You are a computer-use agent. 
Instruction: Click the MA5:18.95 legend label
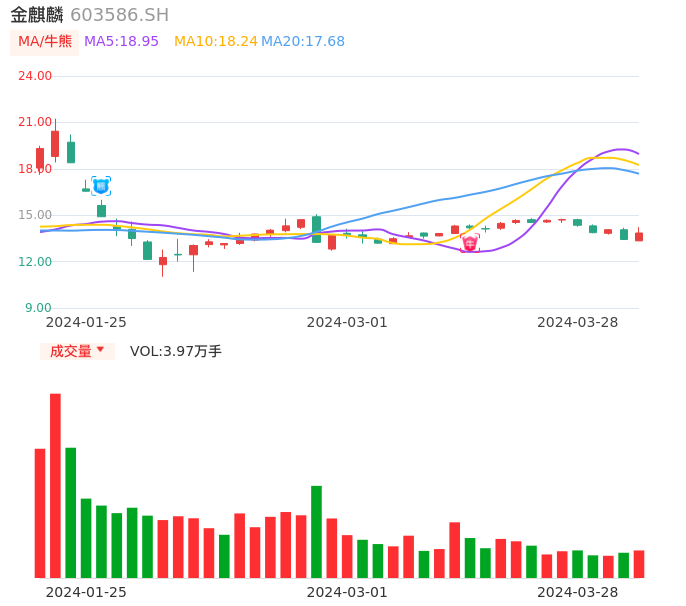[x=121, y=42]
